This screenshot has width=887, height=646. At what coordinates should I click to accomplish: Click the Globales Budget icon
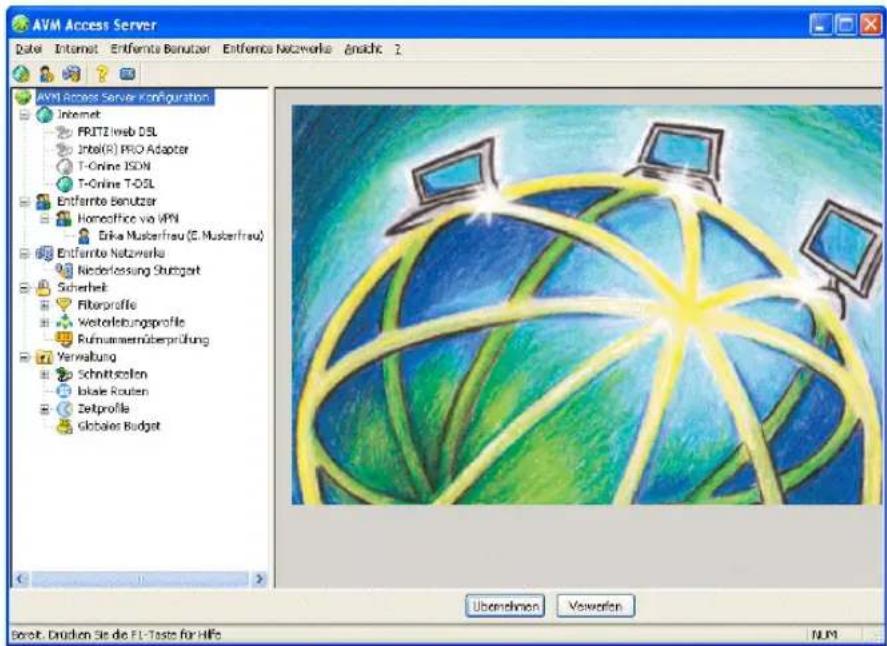[64, 427]
